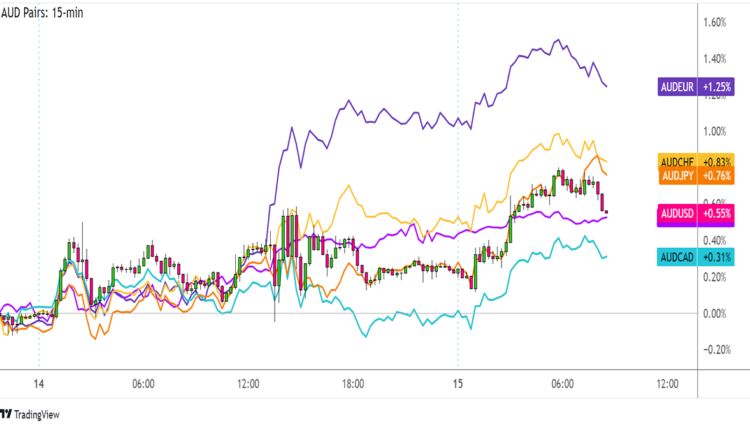Click the AUDCAD +0.31% value tag

point(718,257)
